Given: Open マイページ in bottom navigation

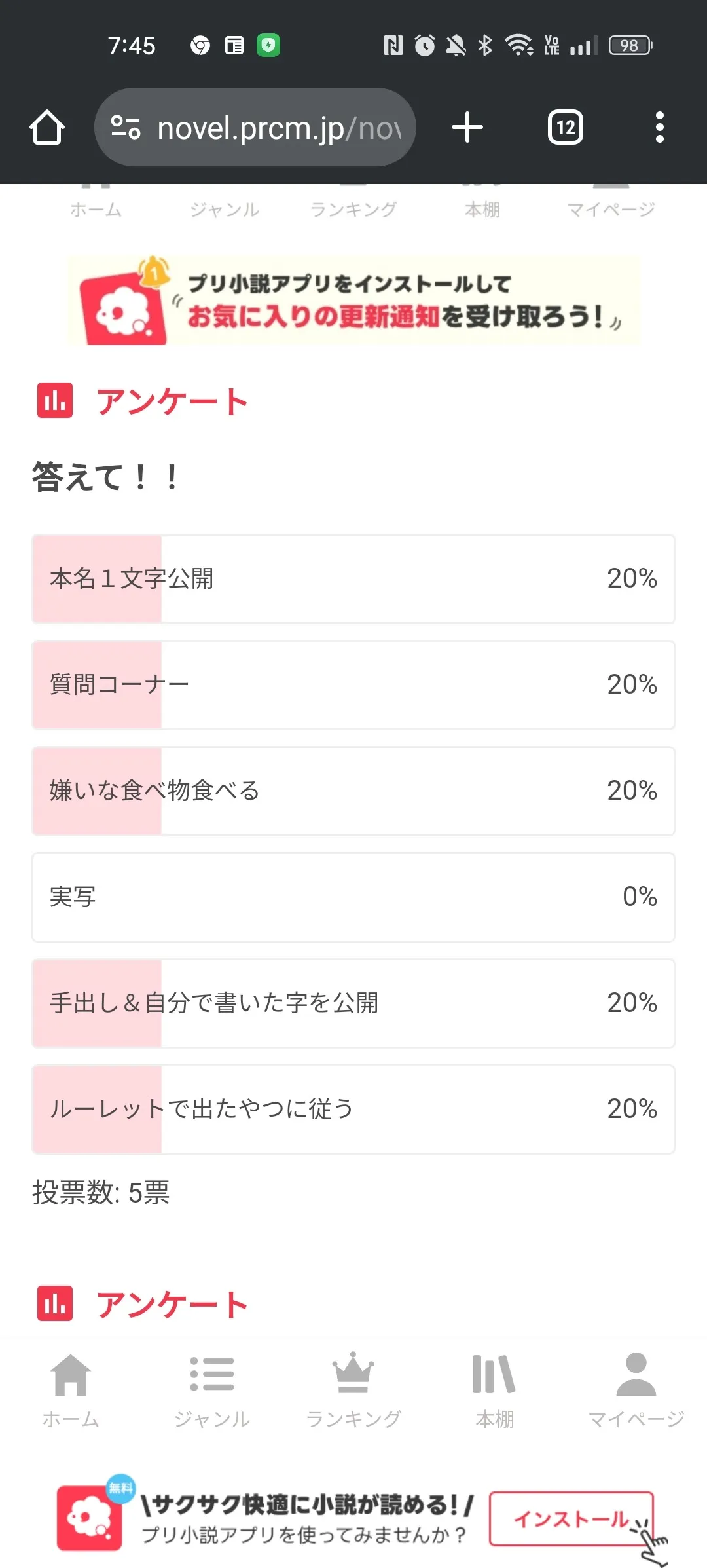Looking at the screenshot, I should click(636, 1390).
